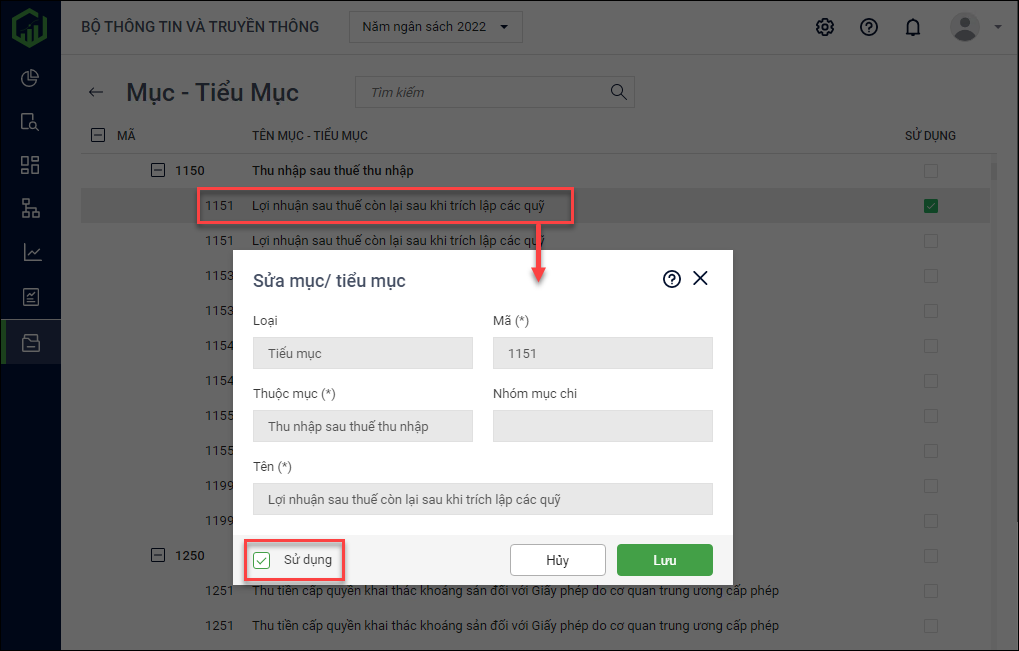Open the organization hierarchy sidebar icon

30,208
